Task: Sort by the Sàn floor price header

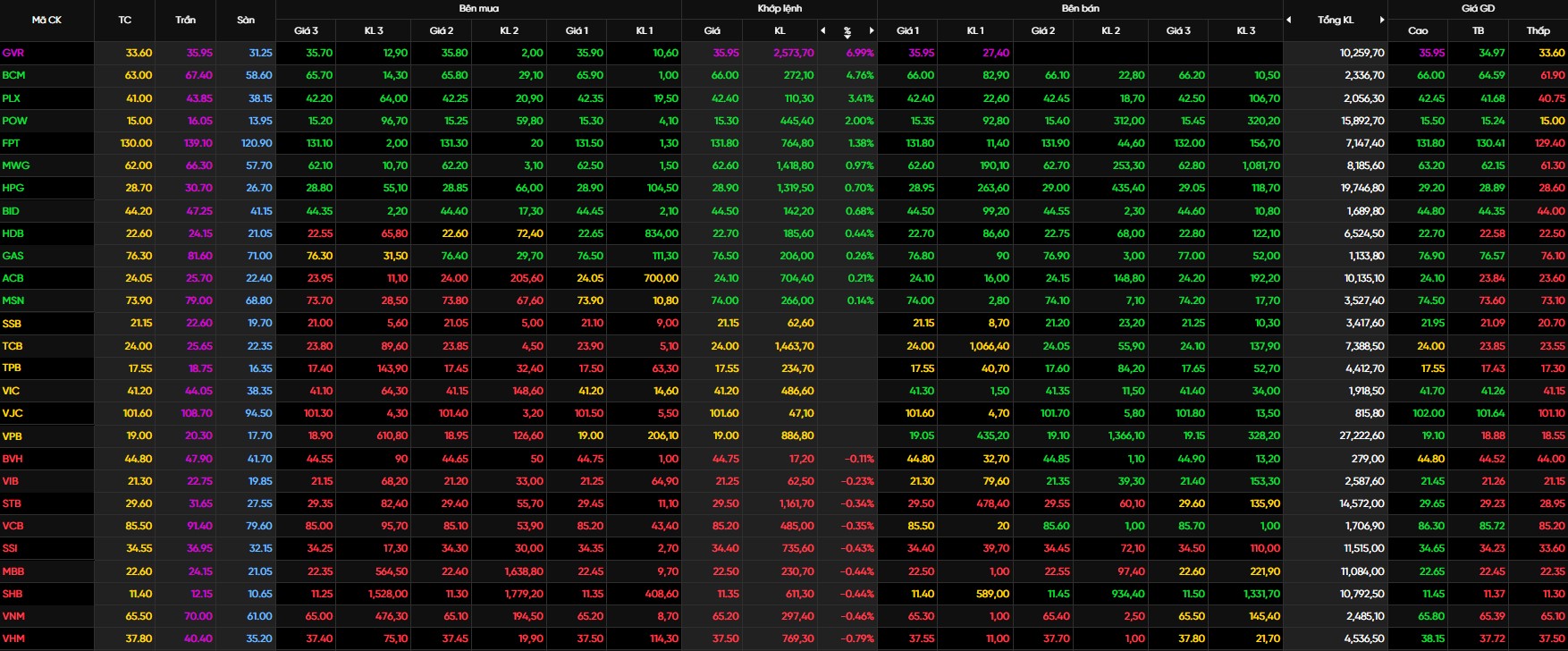Action: 246,20
